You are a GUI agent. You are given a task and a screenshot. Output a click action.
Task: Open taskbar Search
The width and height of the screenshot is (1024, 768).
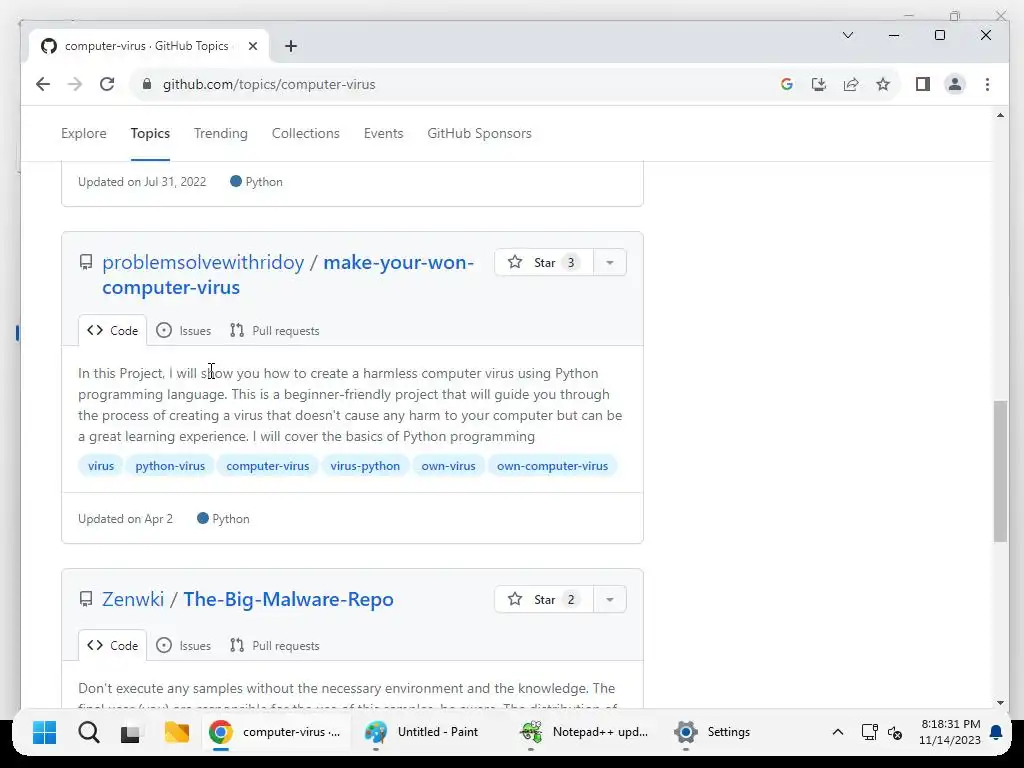[x=89, y=732]
